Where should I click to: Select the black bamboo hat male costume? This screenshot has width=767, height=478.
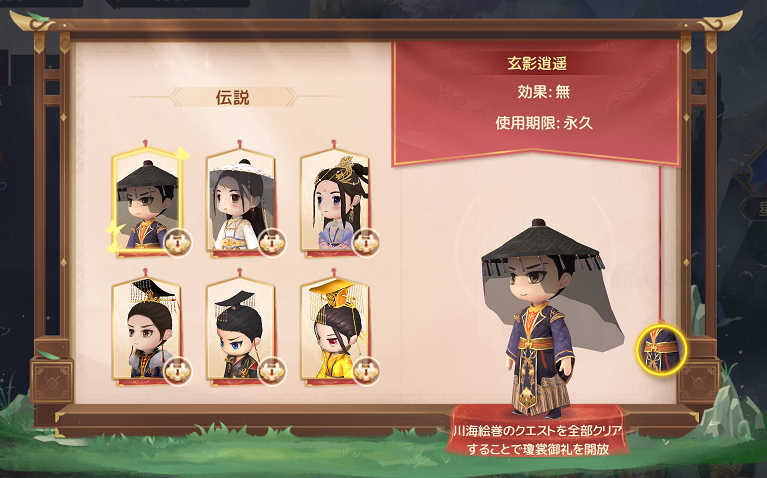coord(147,200)
